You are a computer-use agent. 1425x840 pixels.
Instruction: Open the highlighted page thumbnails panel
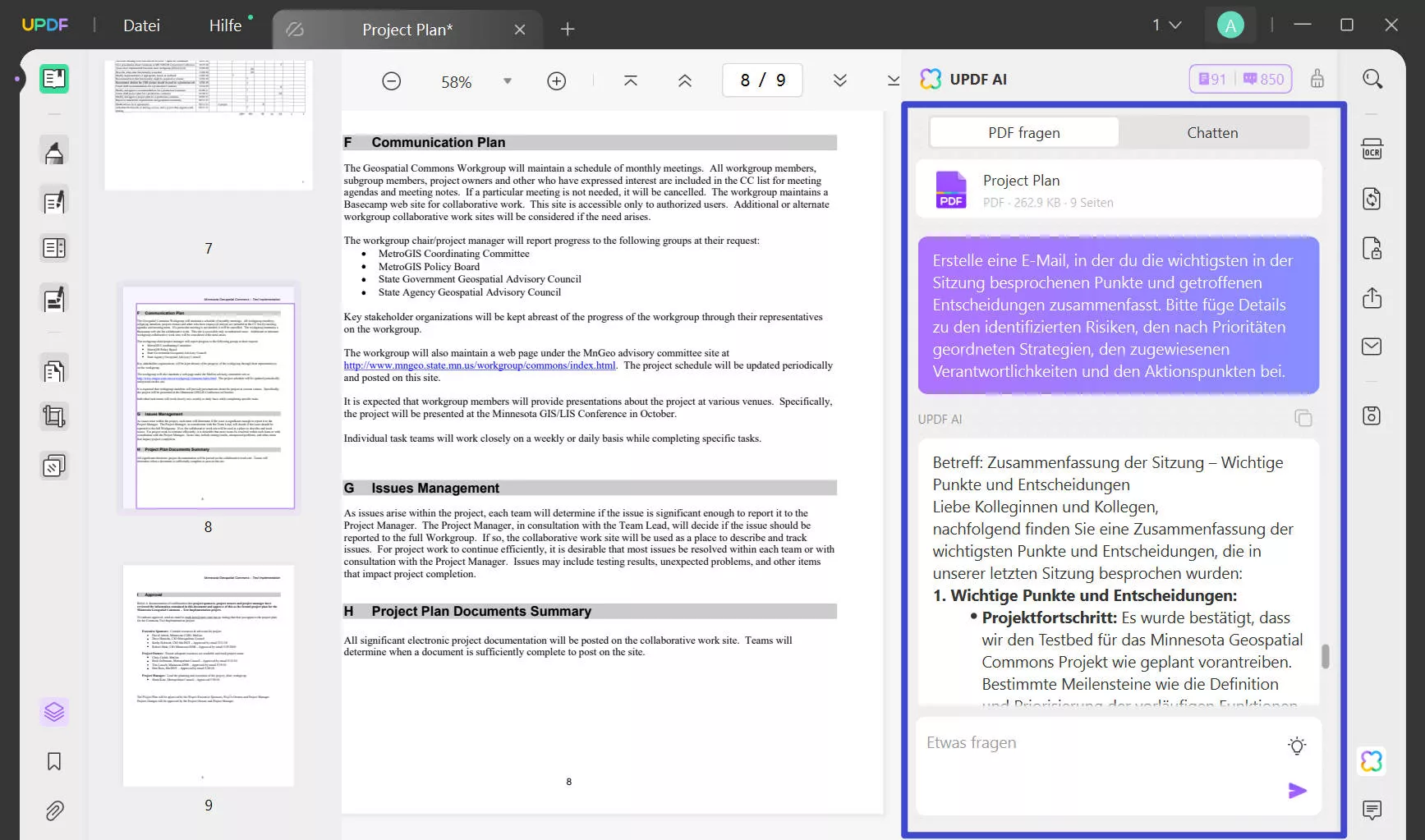pyautogui.click(x=53, y=712)
